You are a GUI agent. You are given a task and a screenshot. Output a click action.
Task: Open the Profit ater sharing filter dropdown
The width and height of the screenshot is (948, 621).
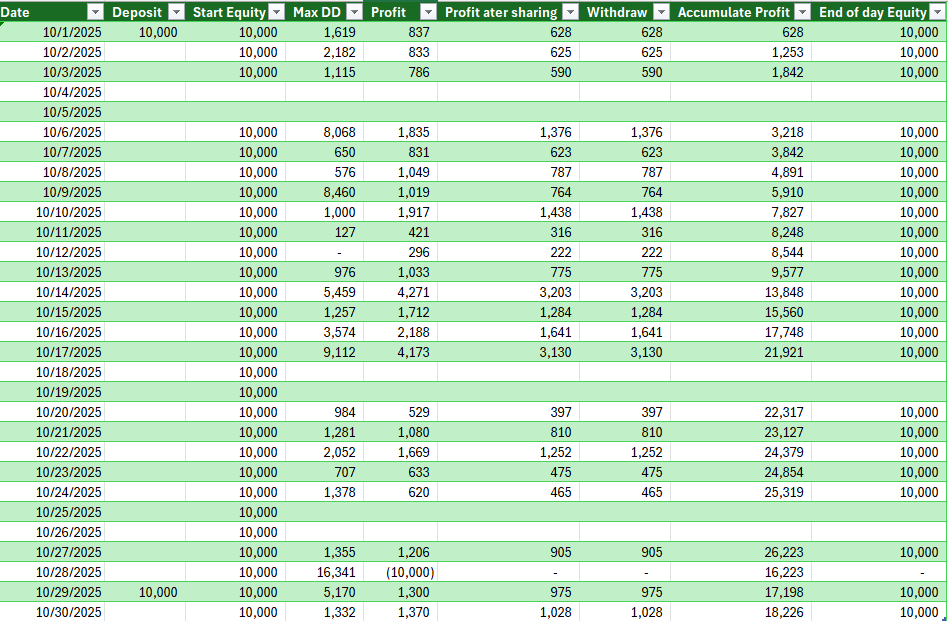tap(570, 12)
